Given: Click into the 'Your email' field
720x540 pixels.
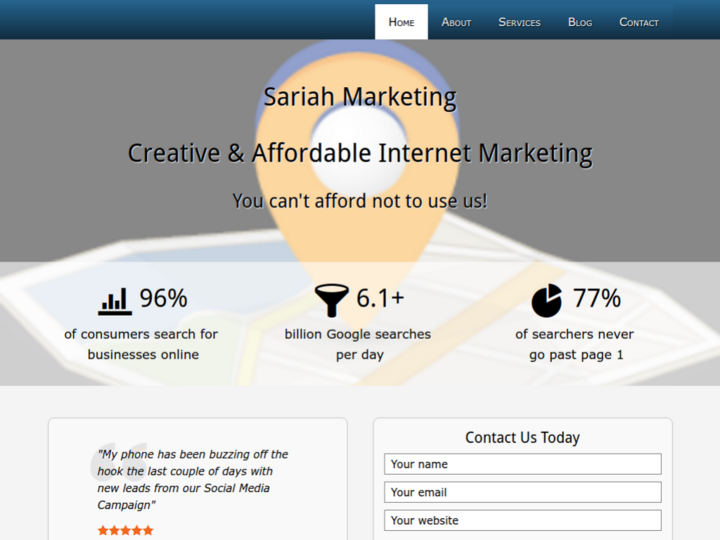Looking at the screenshot, I should coord(522,492).
